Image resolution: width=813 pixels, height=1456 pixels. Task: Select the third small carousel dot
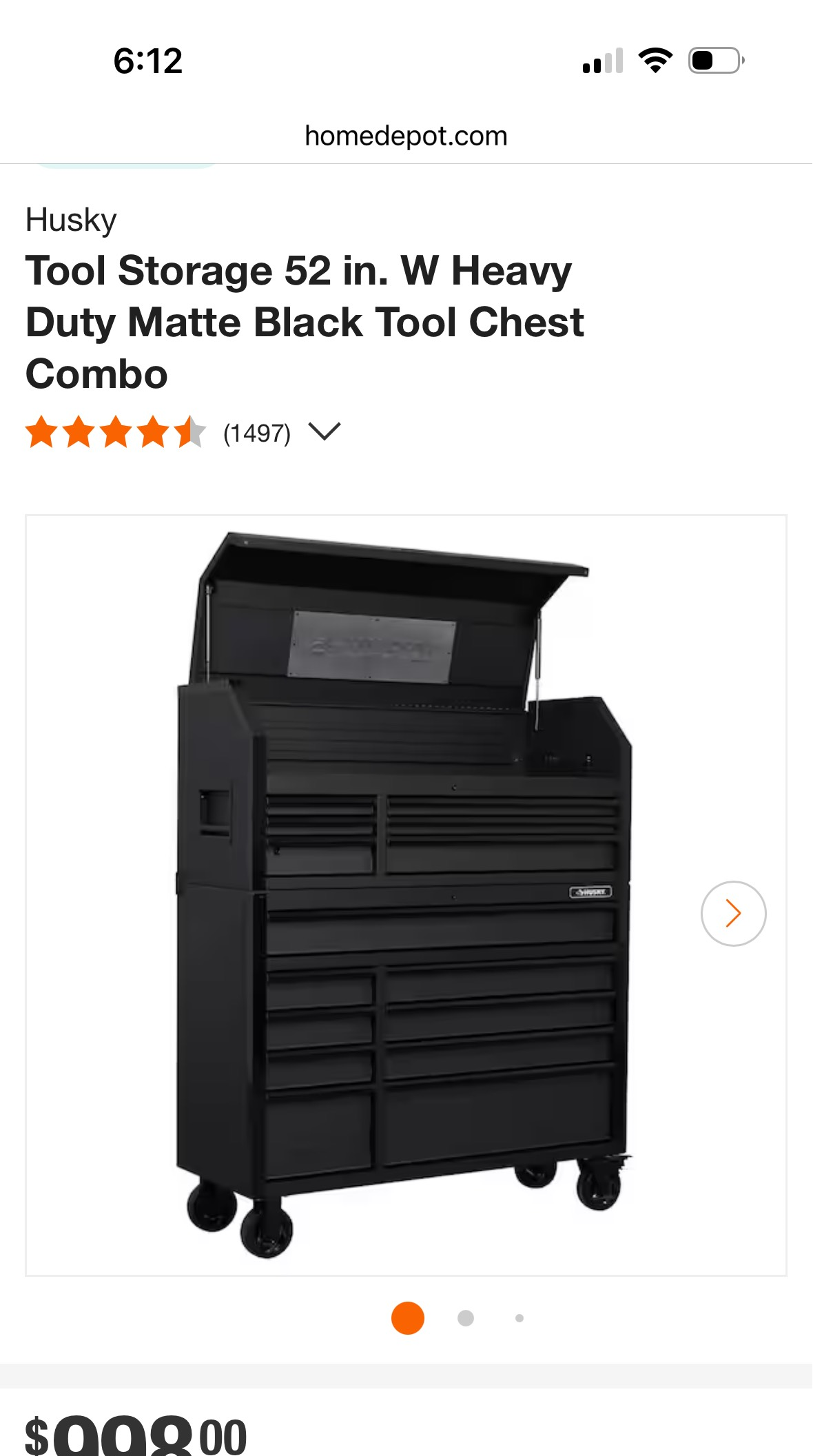(519, 1317)
